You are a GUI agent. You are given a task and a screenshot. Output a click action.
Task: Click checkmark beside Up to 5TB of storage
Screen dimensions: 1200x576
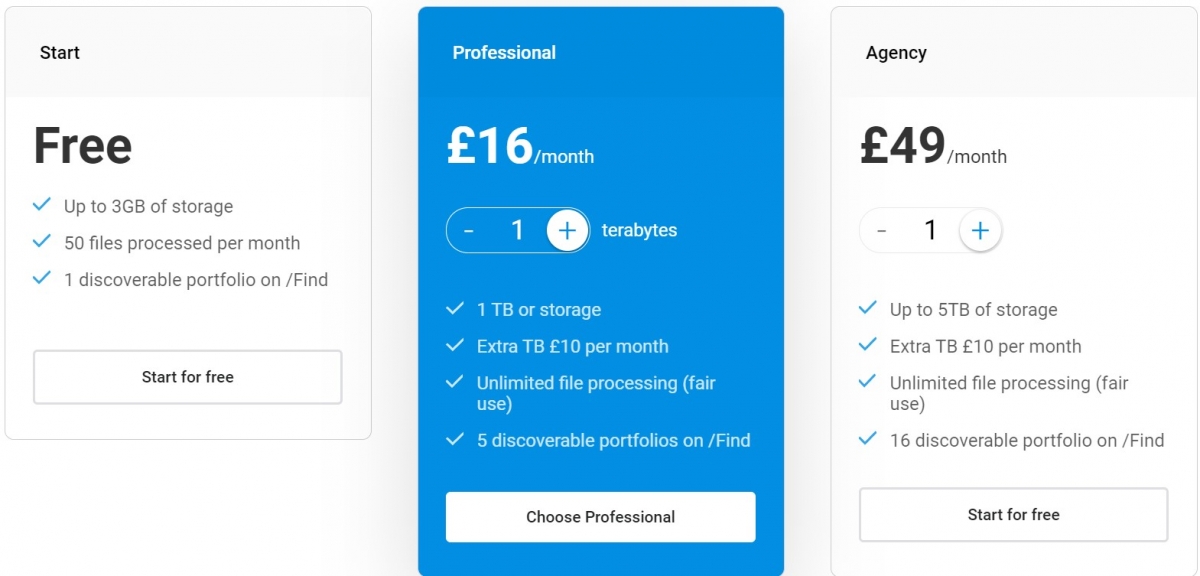tap(868, 309)
